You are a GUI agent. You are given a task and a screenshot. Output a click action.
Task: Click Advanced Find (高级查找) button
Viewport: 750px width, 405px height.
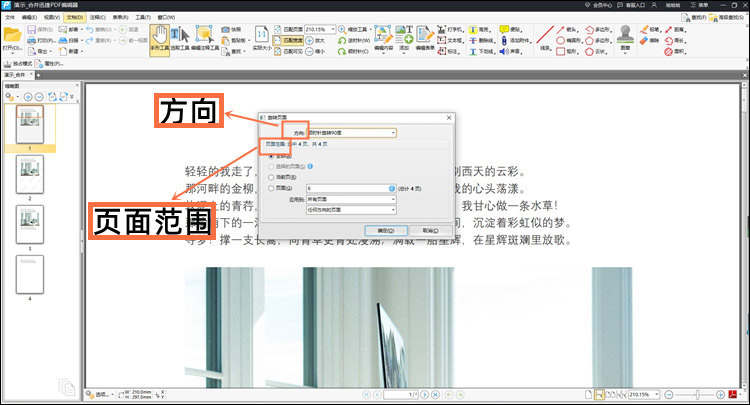(727, 17)
